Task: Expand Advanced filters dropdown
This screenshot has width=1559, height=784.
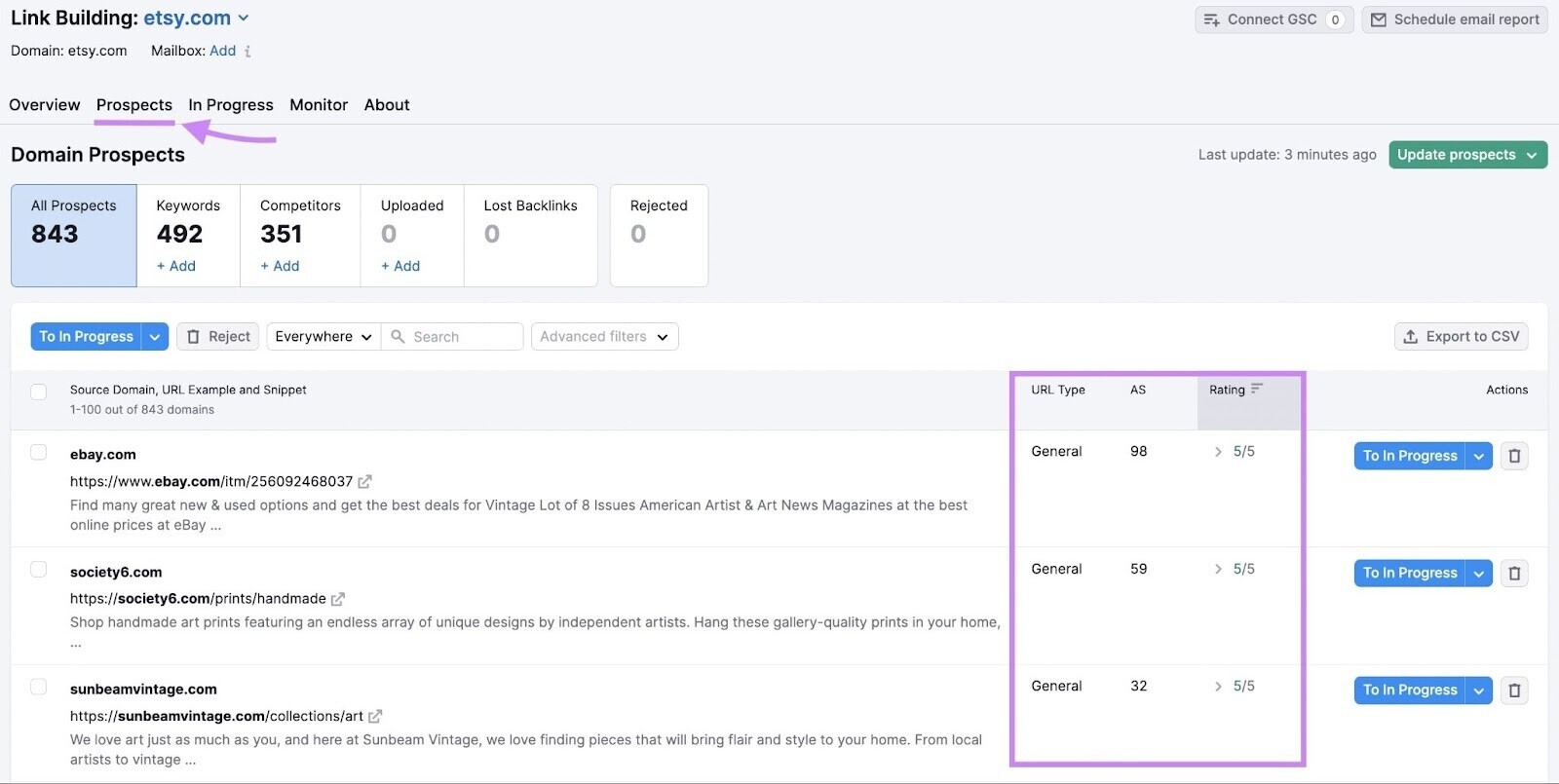Action: (604, 337)
